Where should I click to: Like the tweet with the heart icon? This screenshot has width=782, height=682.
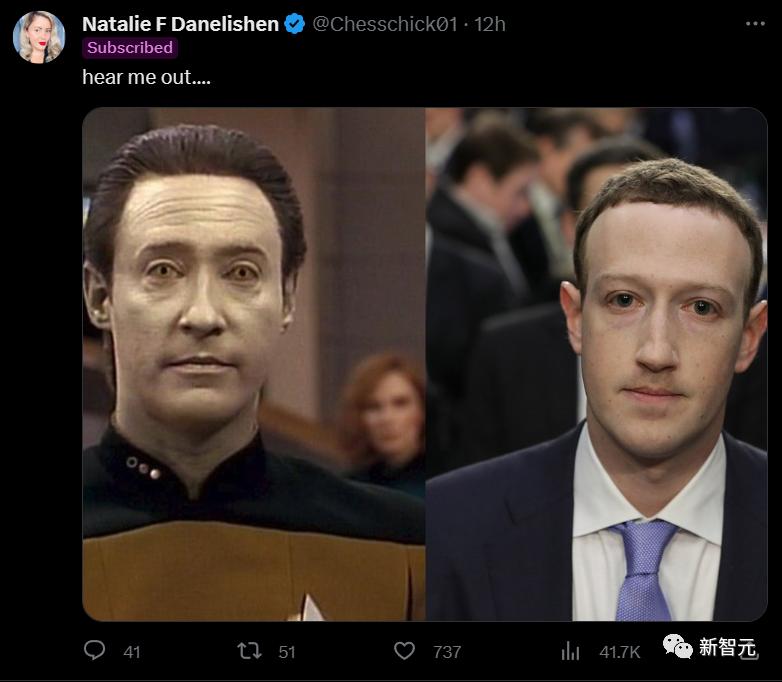(404, 651)
